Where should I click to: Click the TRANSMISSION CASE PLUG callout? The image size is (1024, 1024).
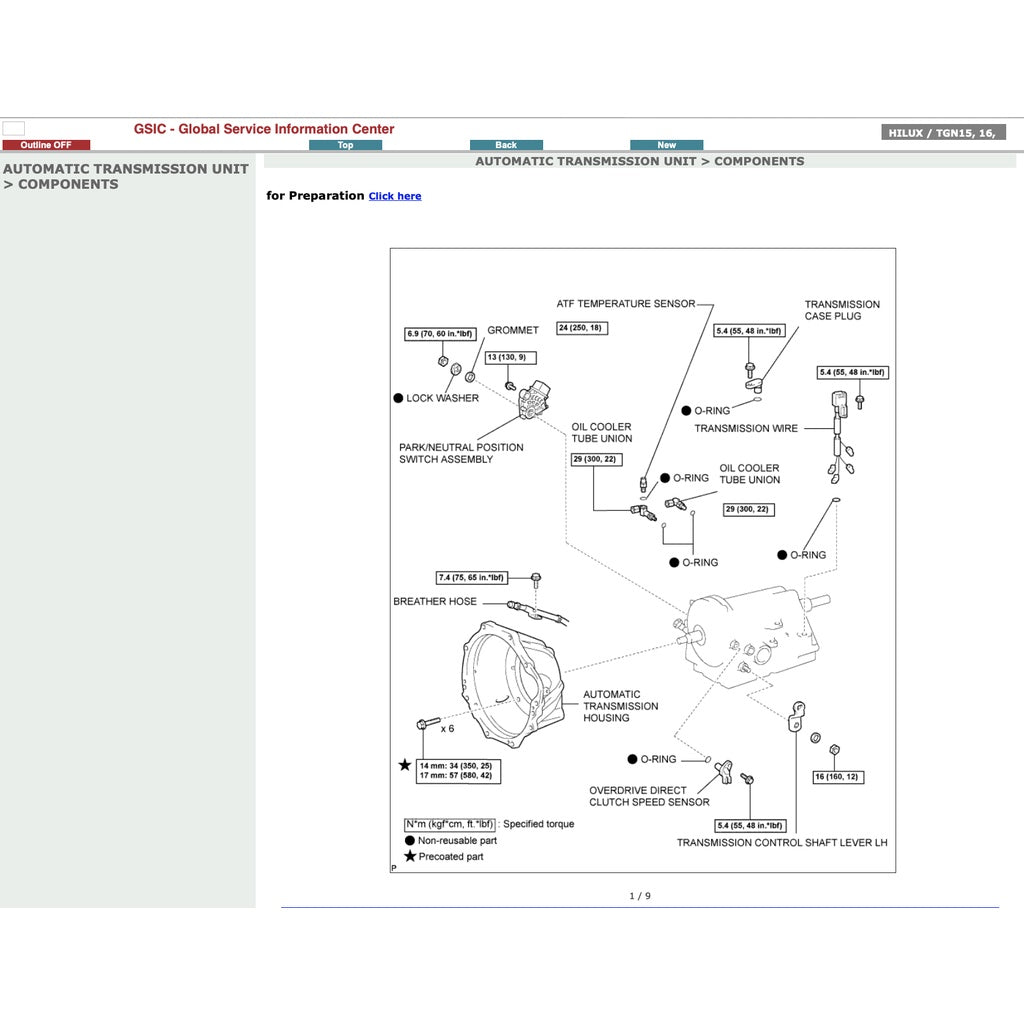pos(841,310)
